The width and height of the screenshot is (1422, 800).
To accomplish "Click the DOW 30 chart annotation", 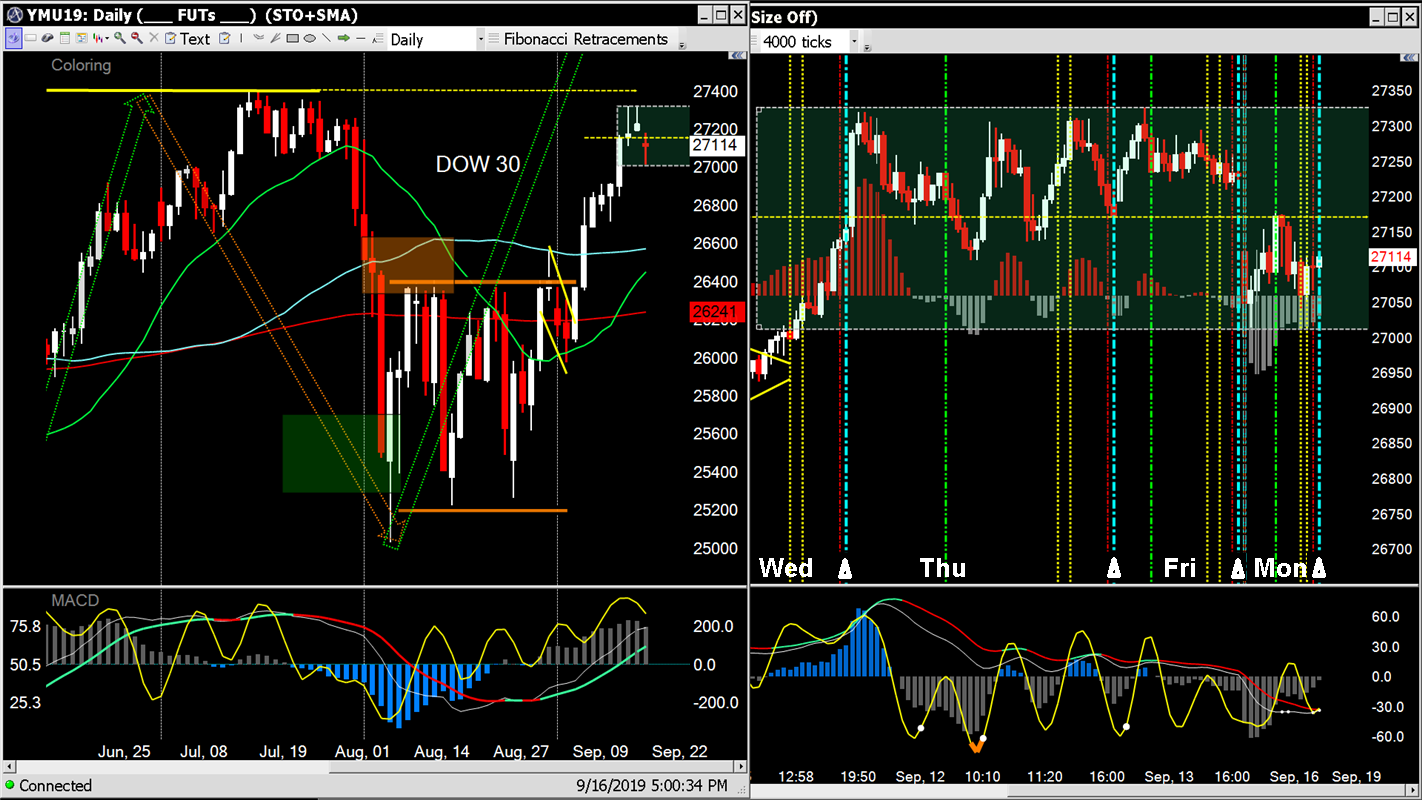I will coord(478,164).
